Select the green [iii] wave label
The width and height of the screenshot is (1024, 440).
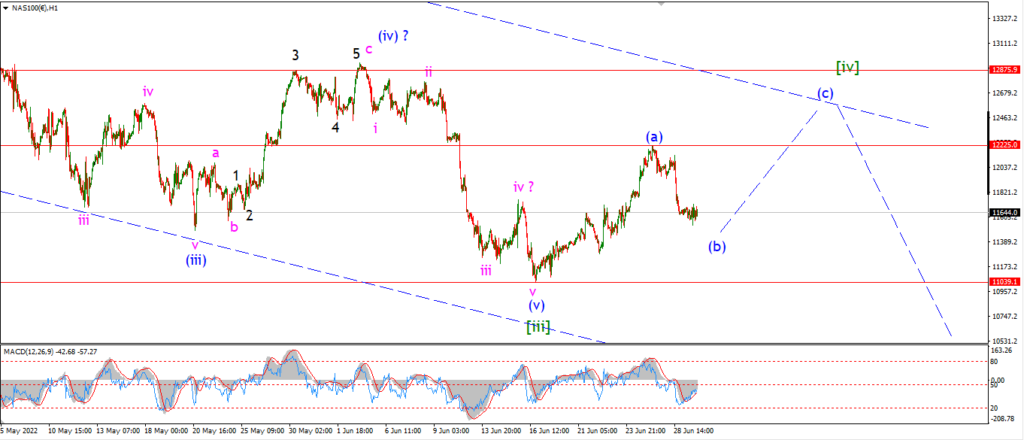coord(537,326)
